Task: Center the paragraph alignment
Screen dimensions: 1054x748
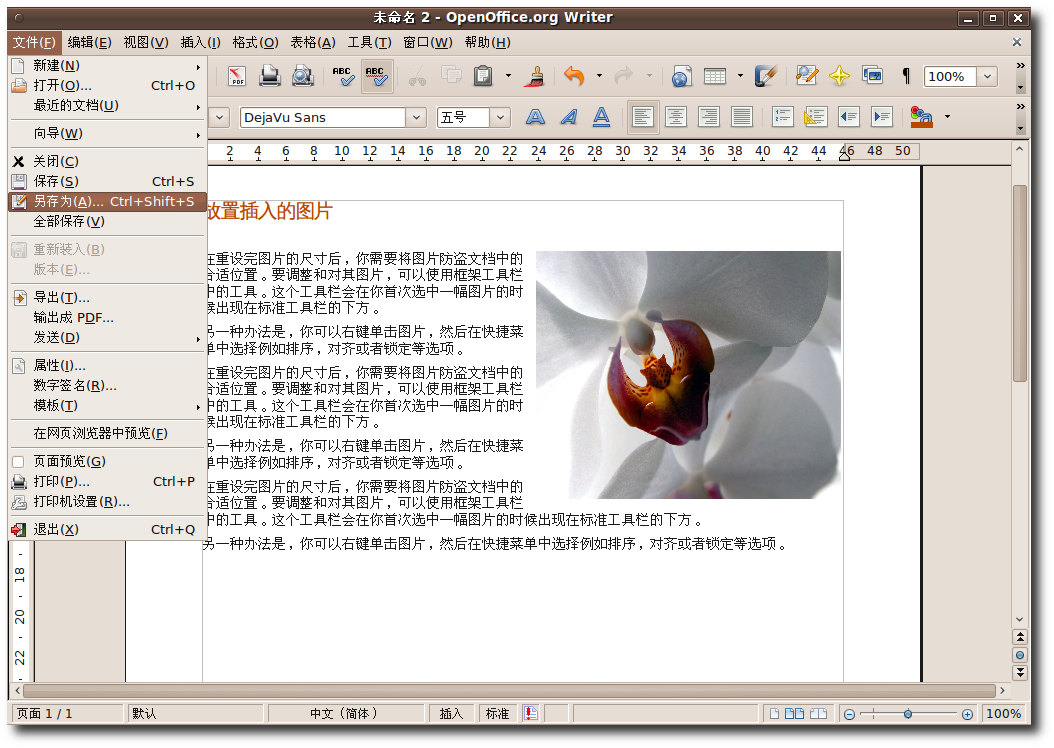Action: click(x=676, y=117)
